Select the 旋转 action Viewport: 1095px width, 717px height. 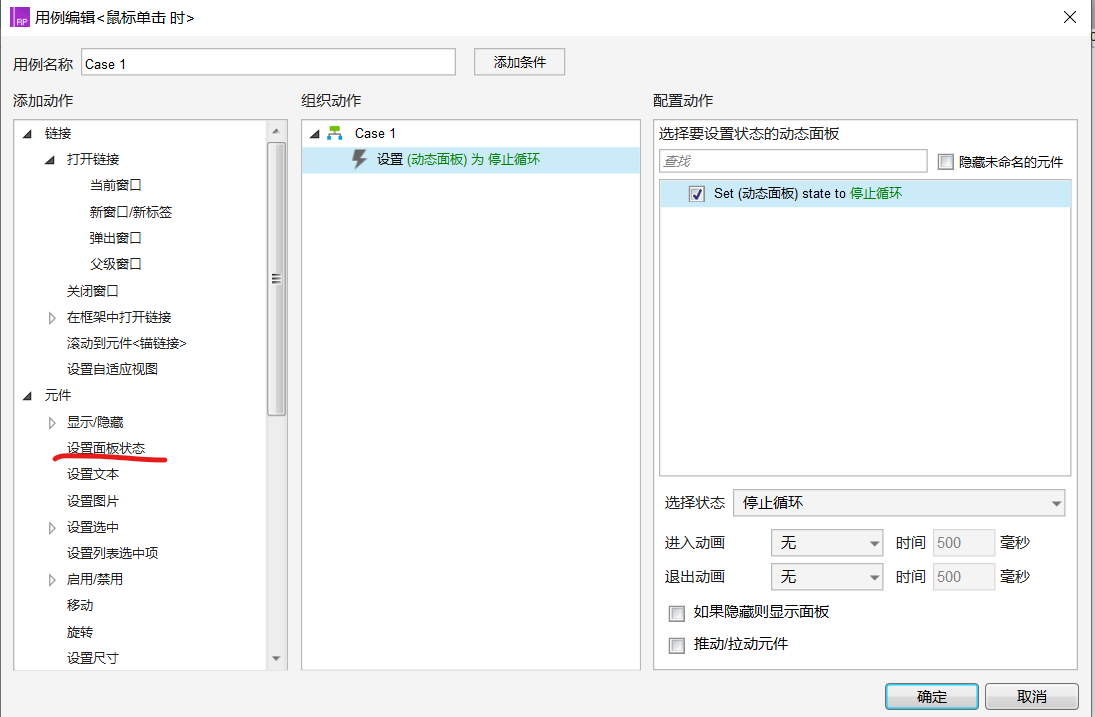click(80, 632)
